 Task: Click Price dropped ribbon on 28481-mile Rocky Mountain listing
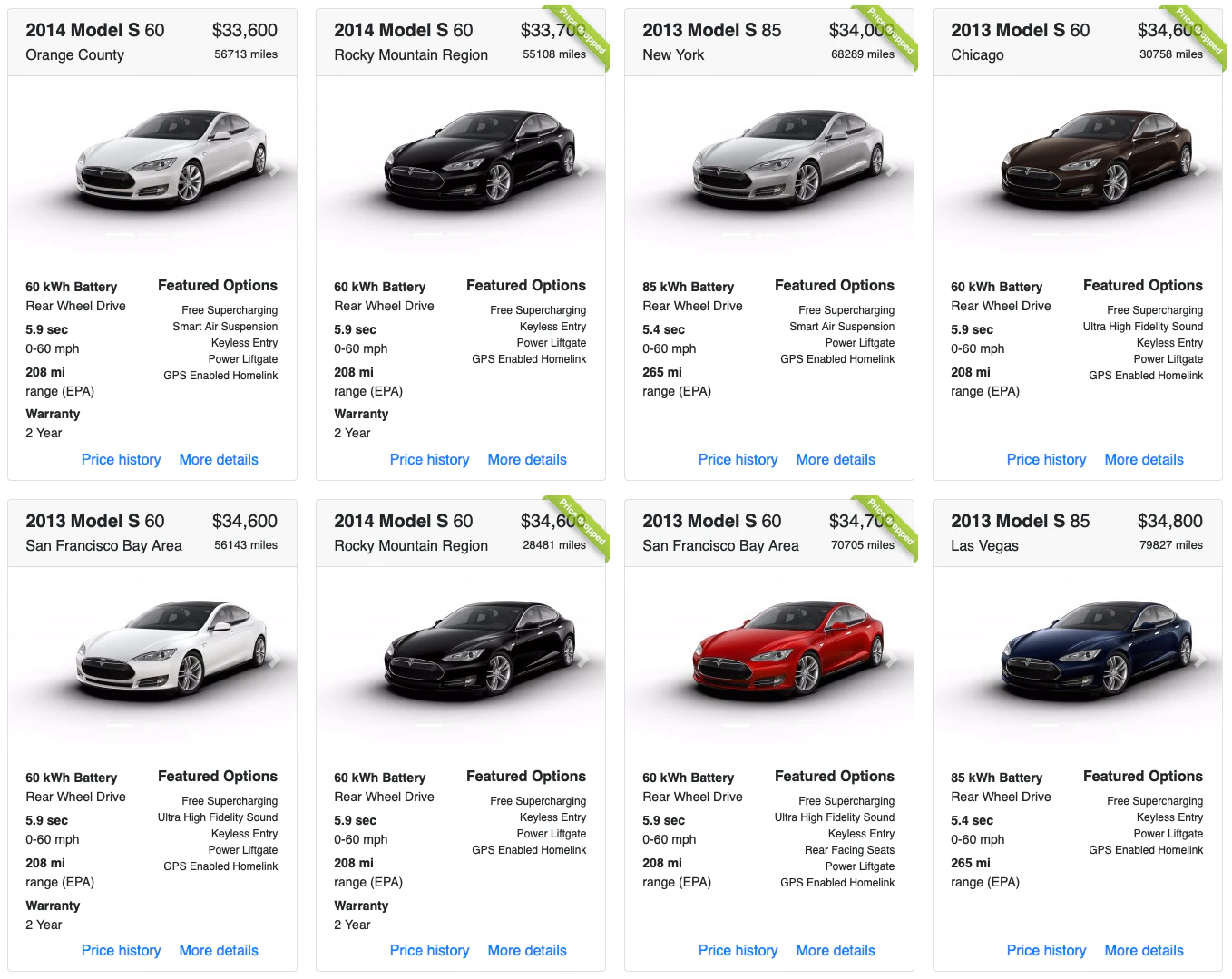coord(582,525)
